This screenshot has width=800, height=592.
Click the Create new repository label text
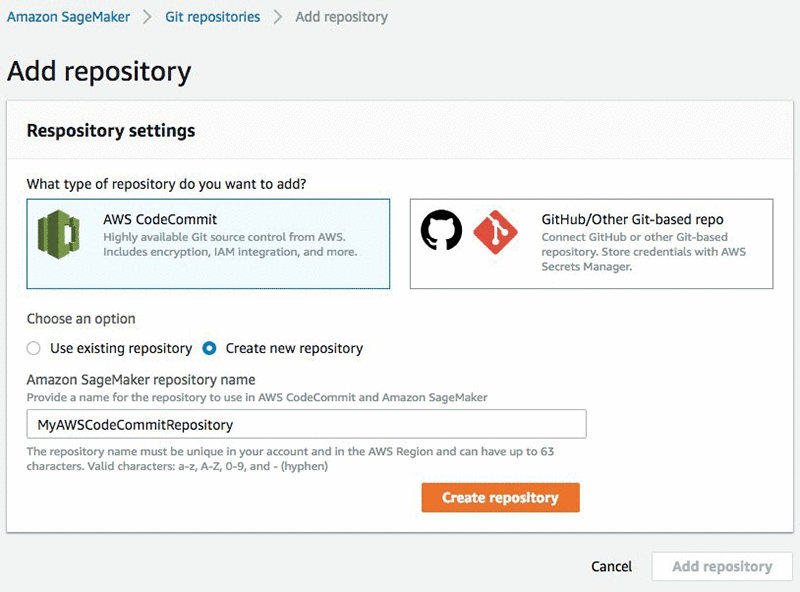point(294,348)
